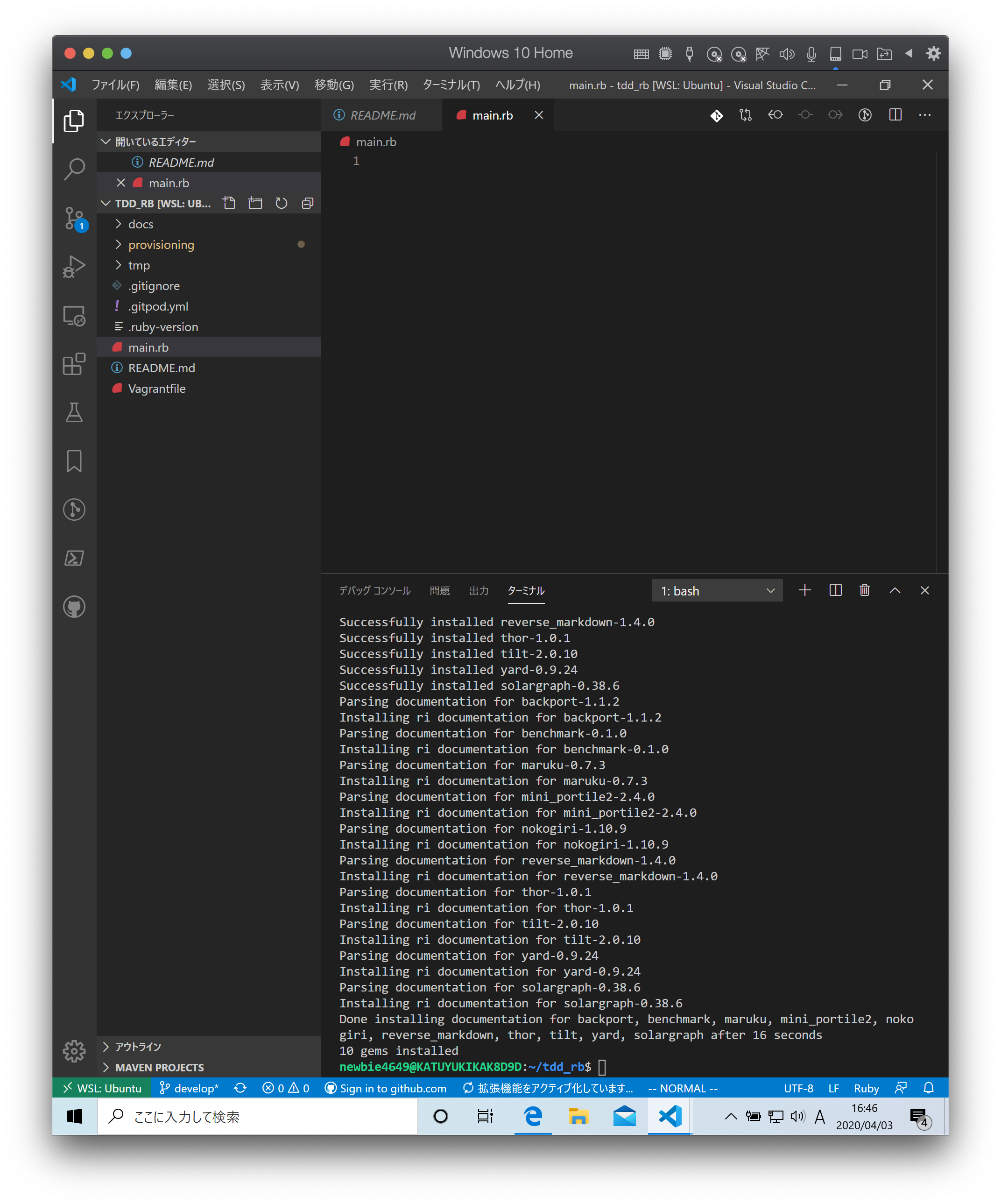This screenshot has height=1204, width=1001.
Task: Kill terminal with the trash icon
Action: [x=865, y=590]
